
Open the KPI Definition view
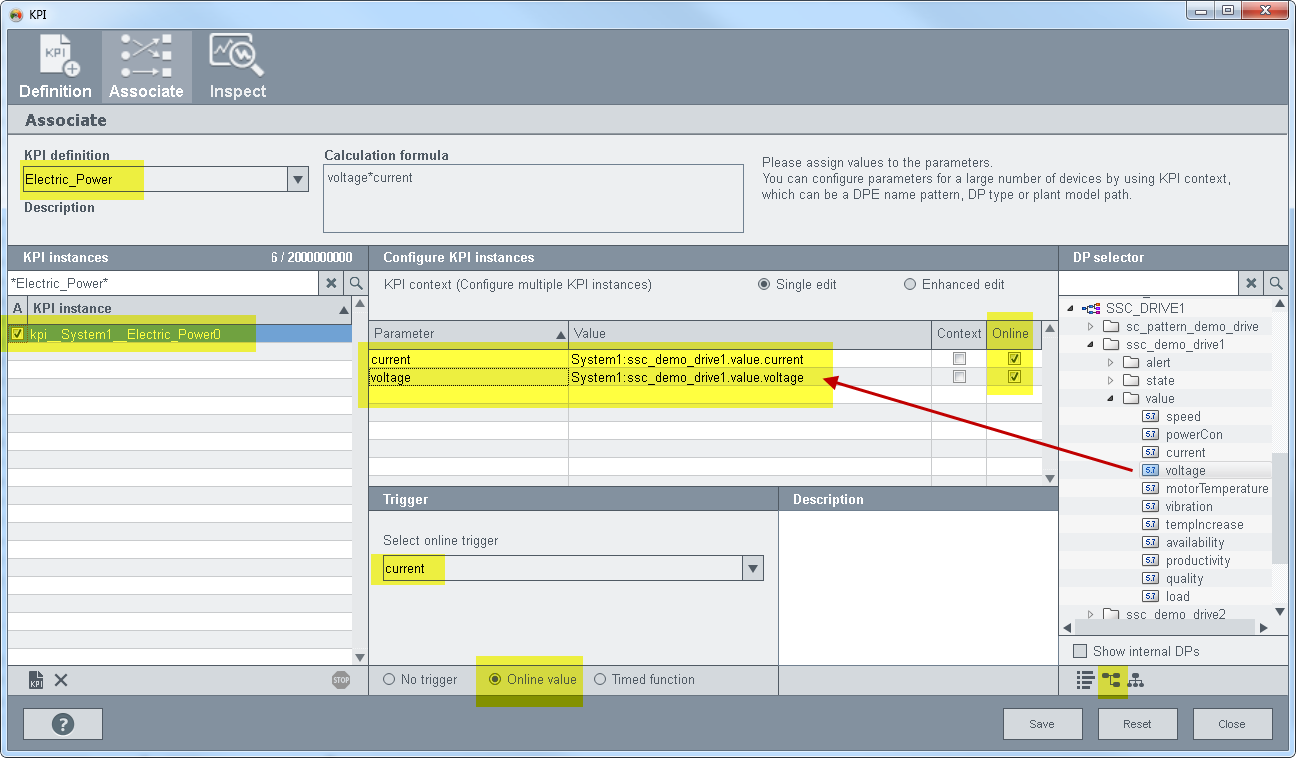(55, 67)
